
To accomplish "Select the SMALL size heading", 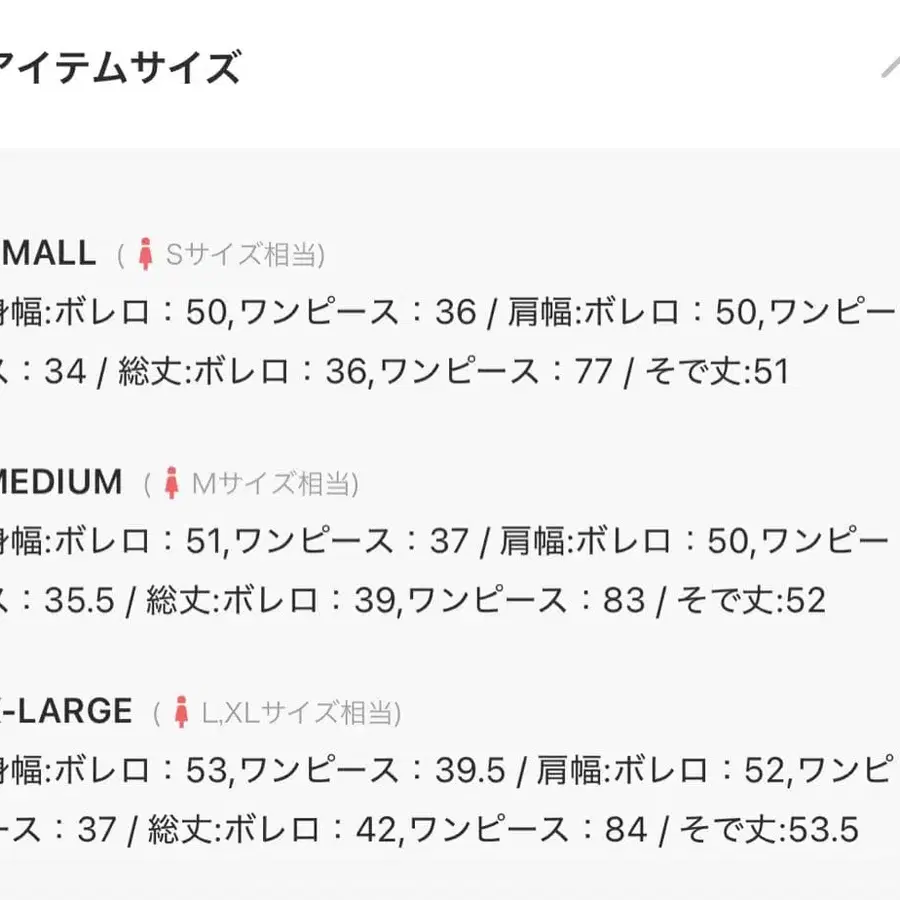I will 48,253.
